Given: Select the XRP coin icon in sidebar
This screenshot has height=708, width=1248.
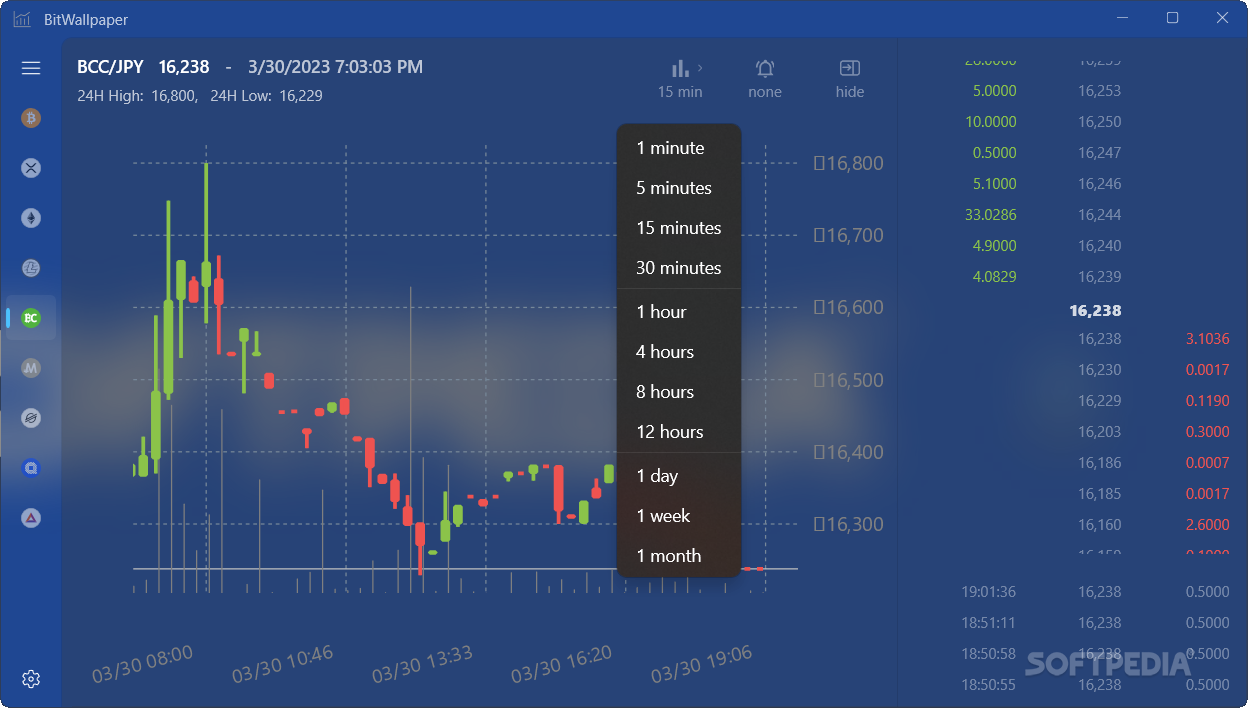Looking at the screenshot, I should tap(31, 168).
